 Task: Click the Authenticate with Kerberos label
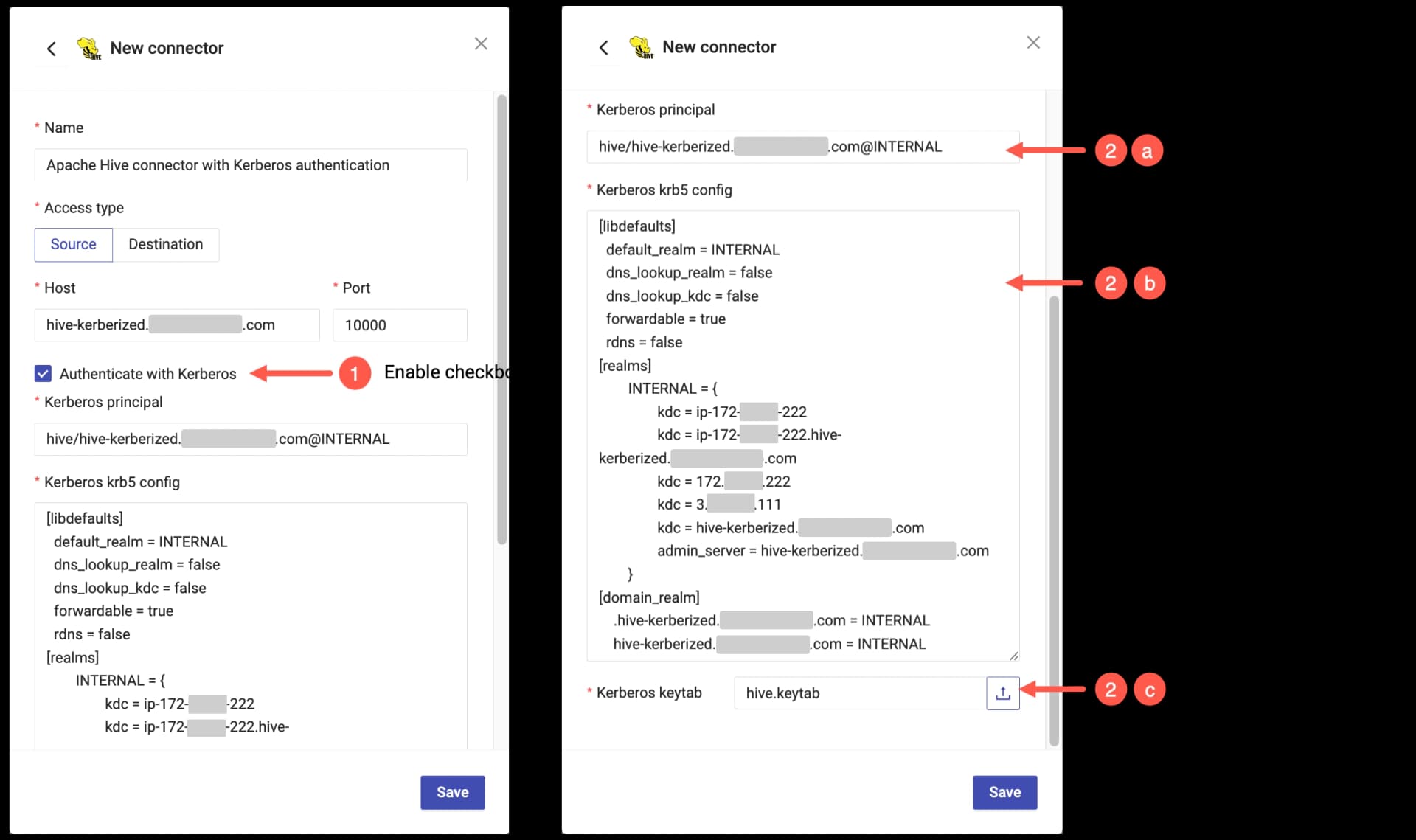[147, 374]
